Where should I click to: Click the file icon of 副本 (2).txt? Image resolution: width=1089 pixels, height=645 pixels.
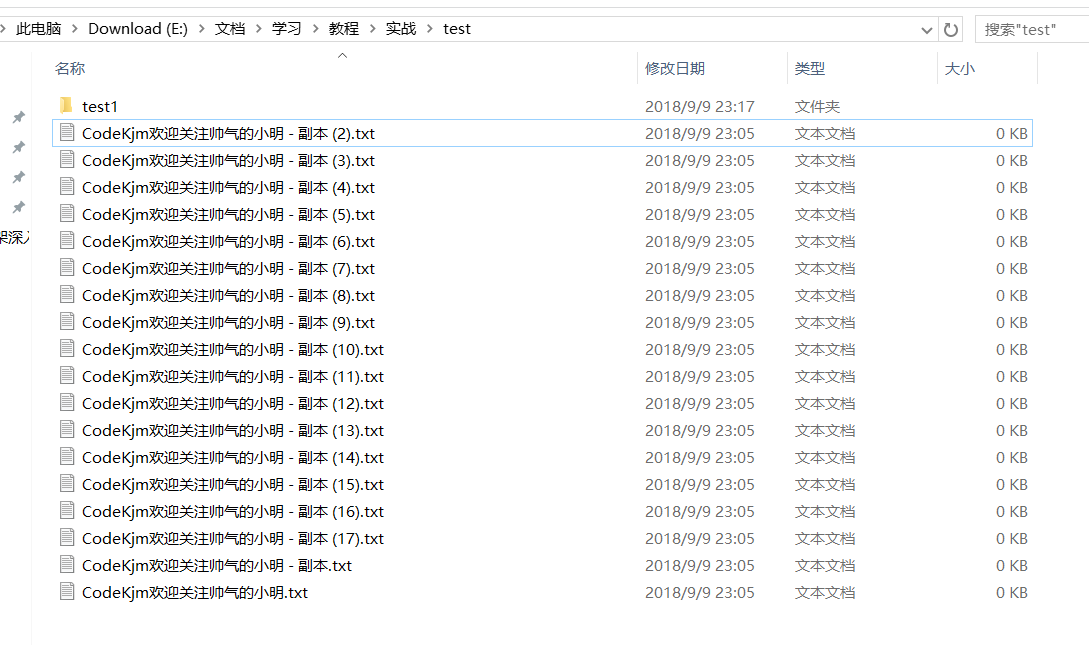[67, 133]
